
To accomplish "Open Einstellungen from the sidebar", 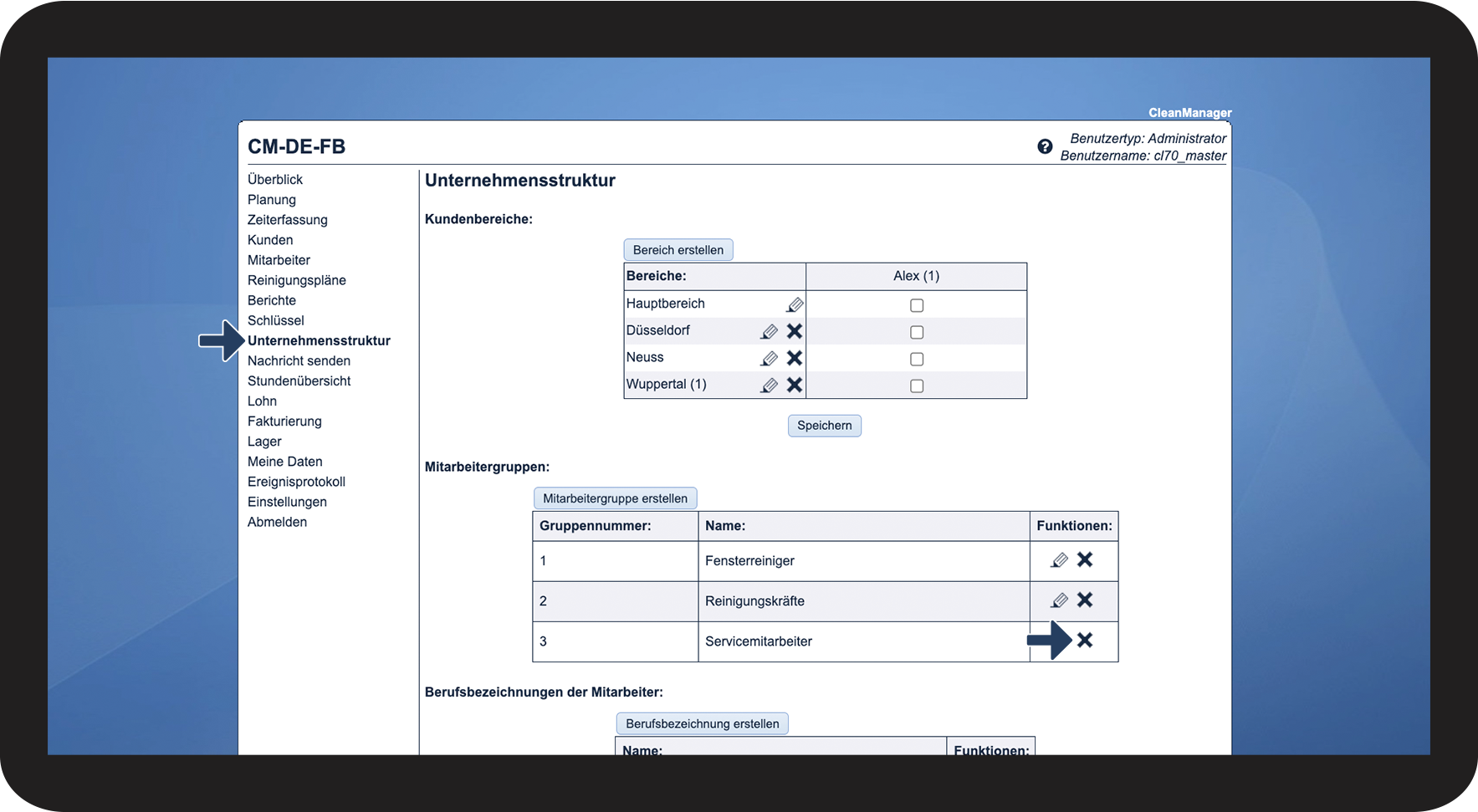I will (287, 502).
